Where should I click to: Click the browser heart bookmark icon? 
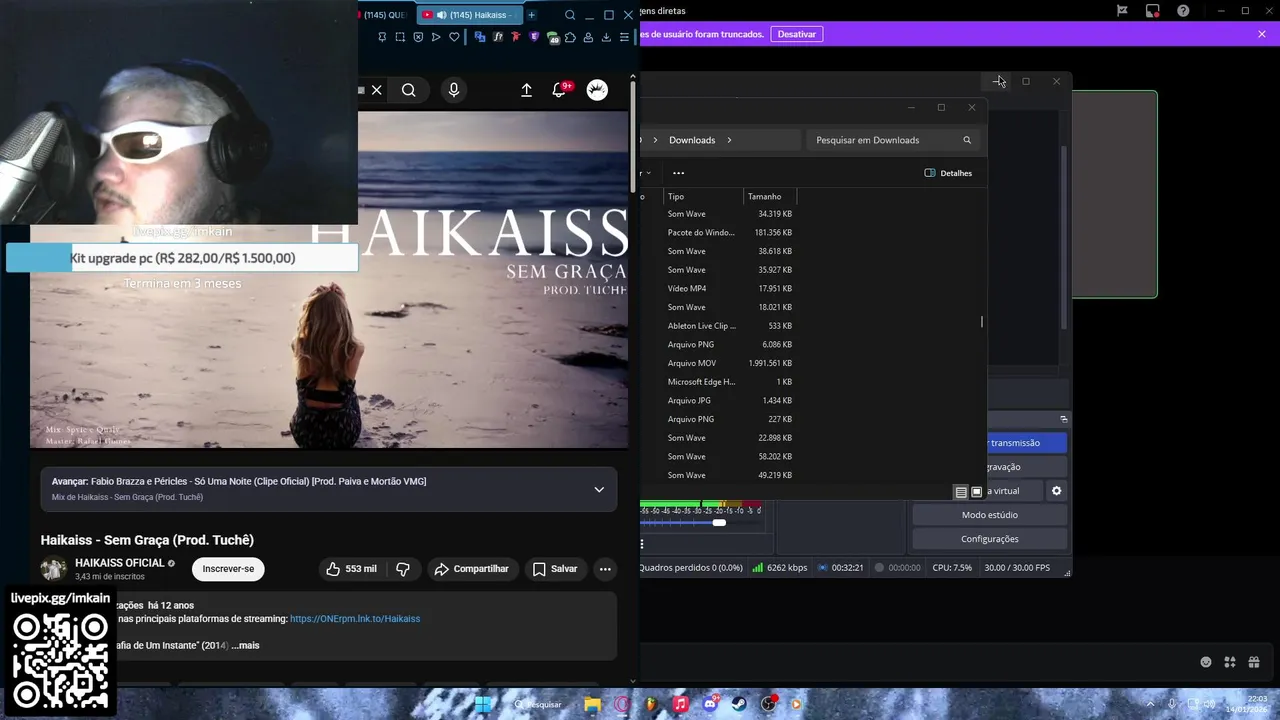point(454,37)
